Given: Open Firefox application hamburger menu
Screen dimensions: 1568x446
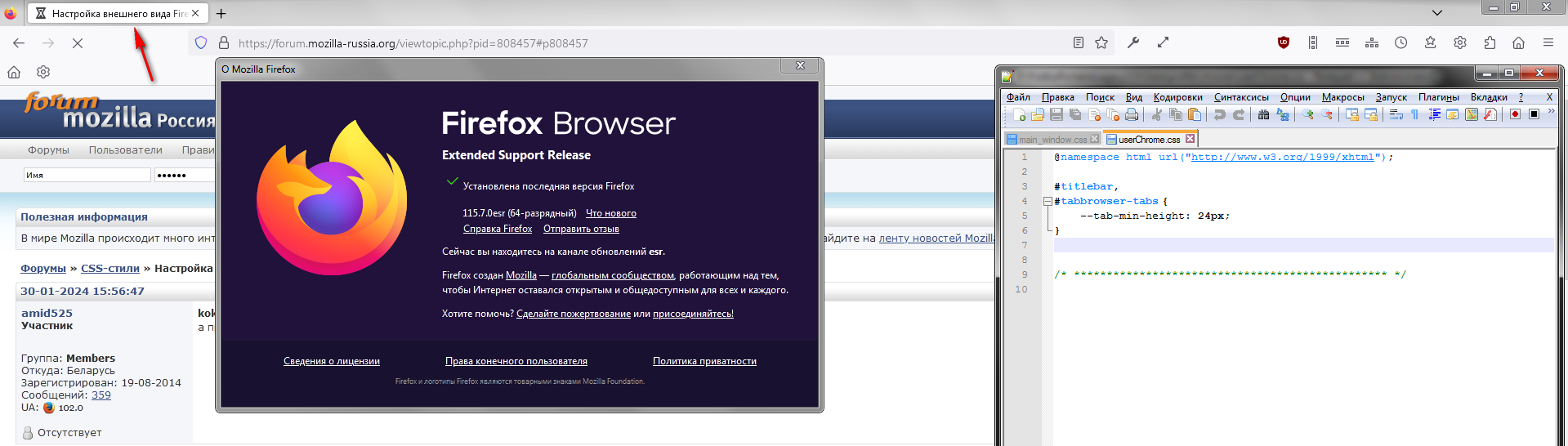Looking at the screenshot, I should 1548,42.
